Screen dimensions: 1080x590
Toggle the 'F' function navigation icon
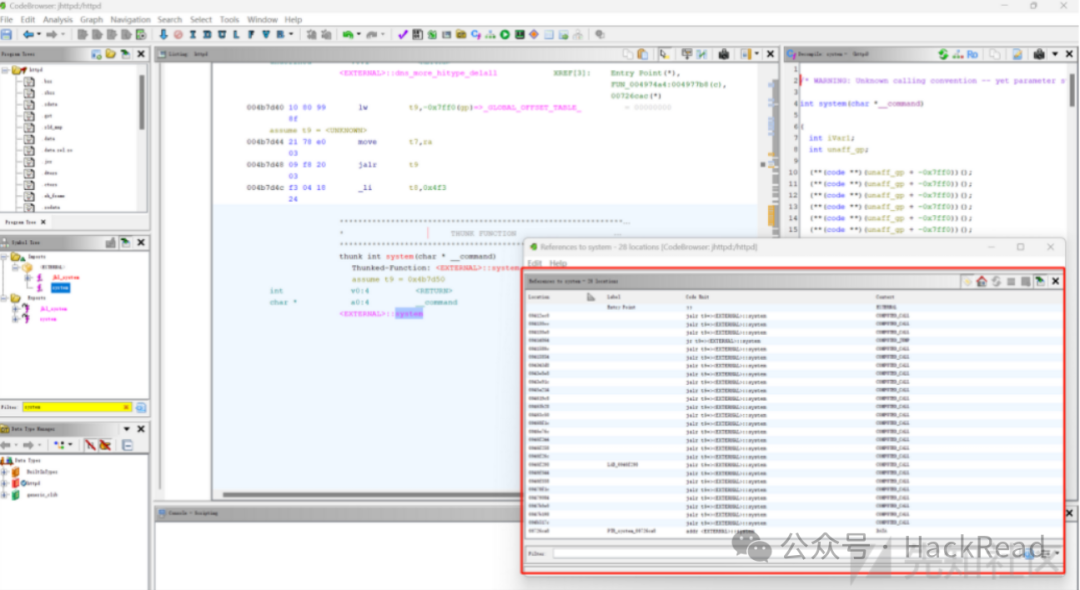pos(251,34)
